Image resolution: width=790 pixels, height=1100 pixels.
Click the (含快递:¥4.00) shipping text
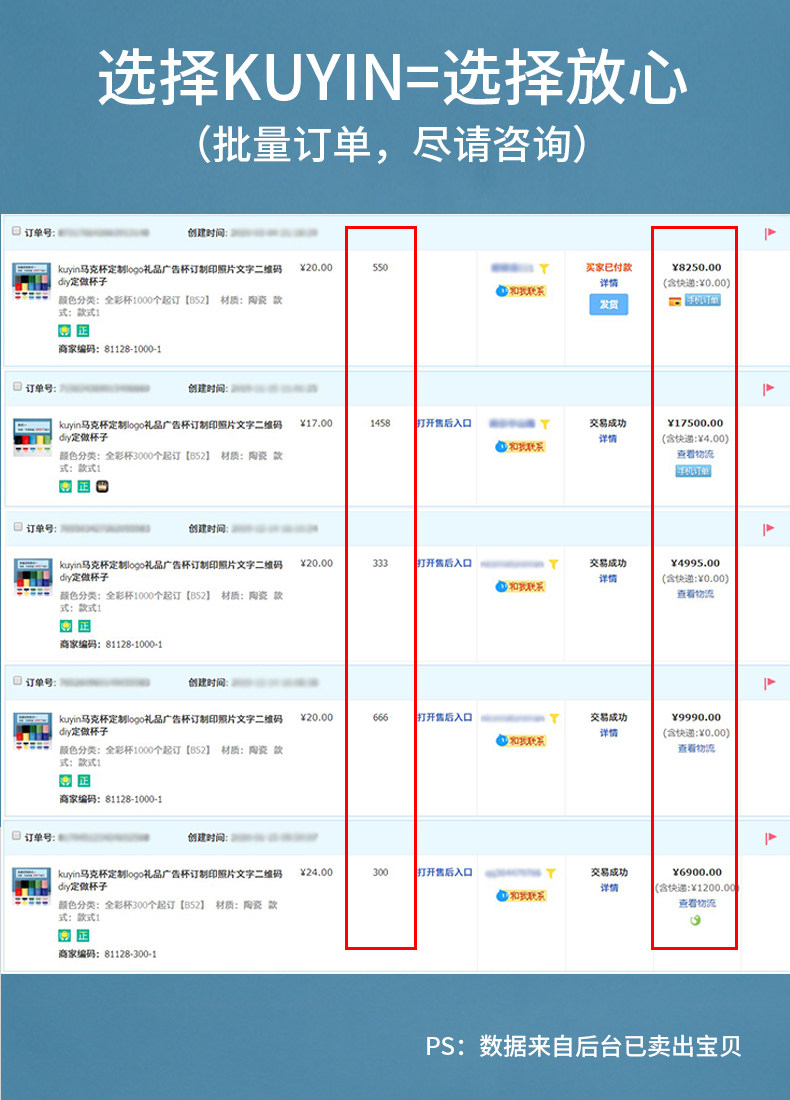[695, 438]
